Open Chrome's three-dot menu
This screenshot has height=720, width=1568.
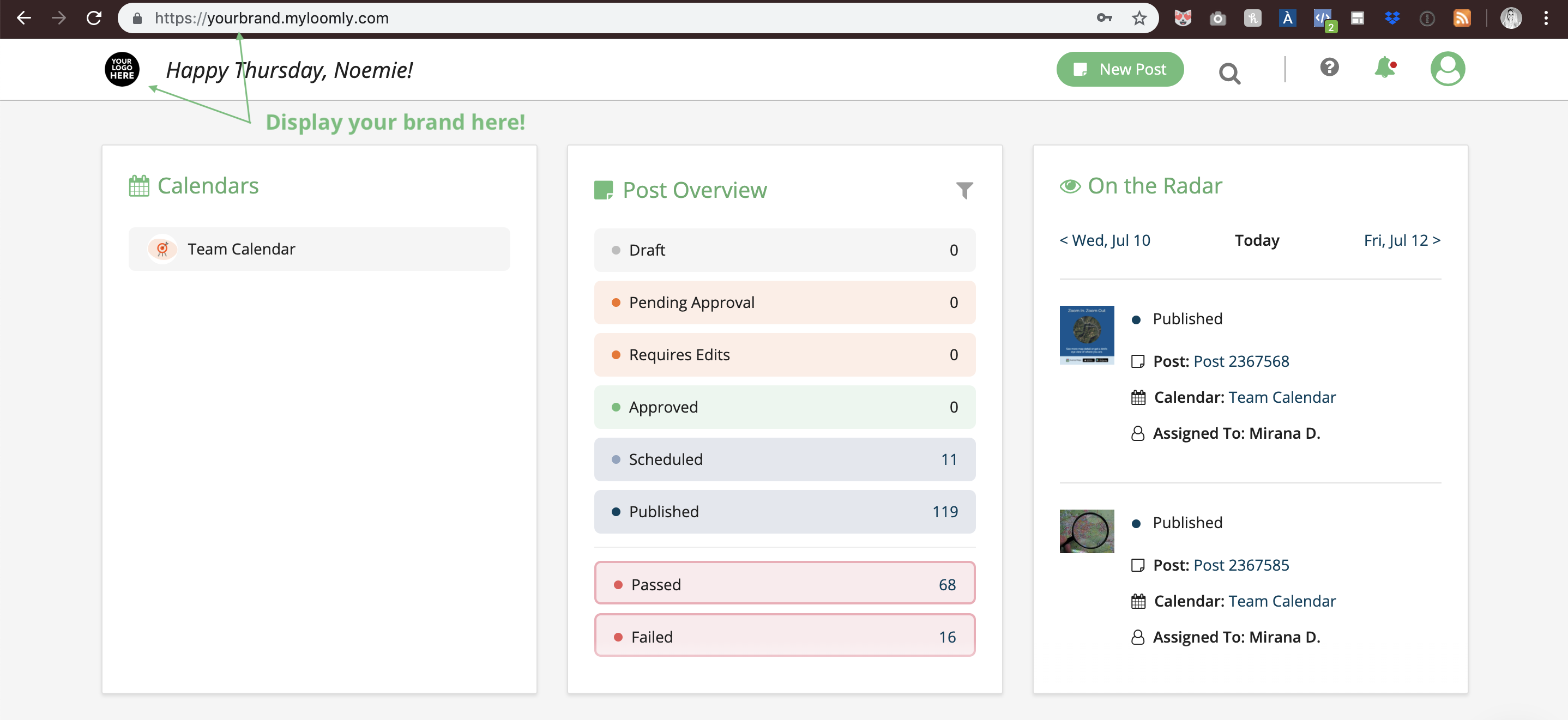[1546, 18]
